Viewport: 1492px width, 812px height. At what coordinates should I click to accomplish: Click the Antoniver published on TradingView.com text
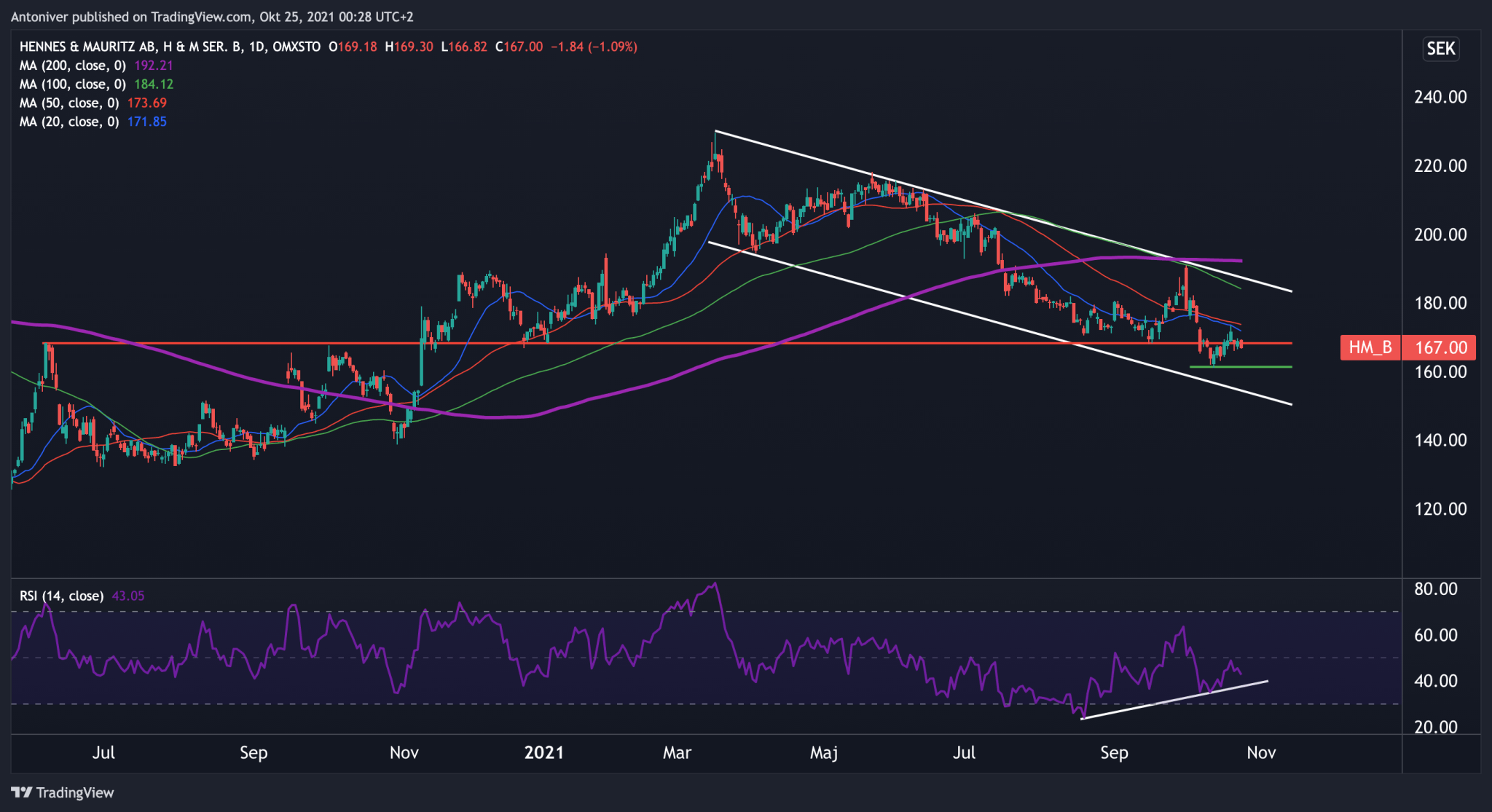[x=131, y=16]
